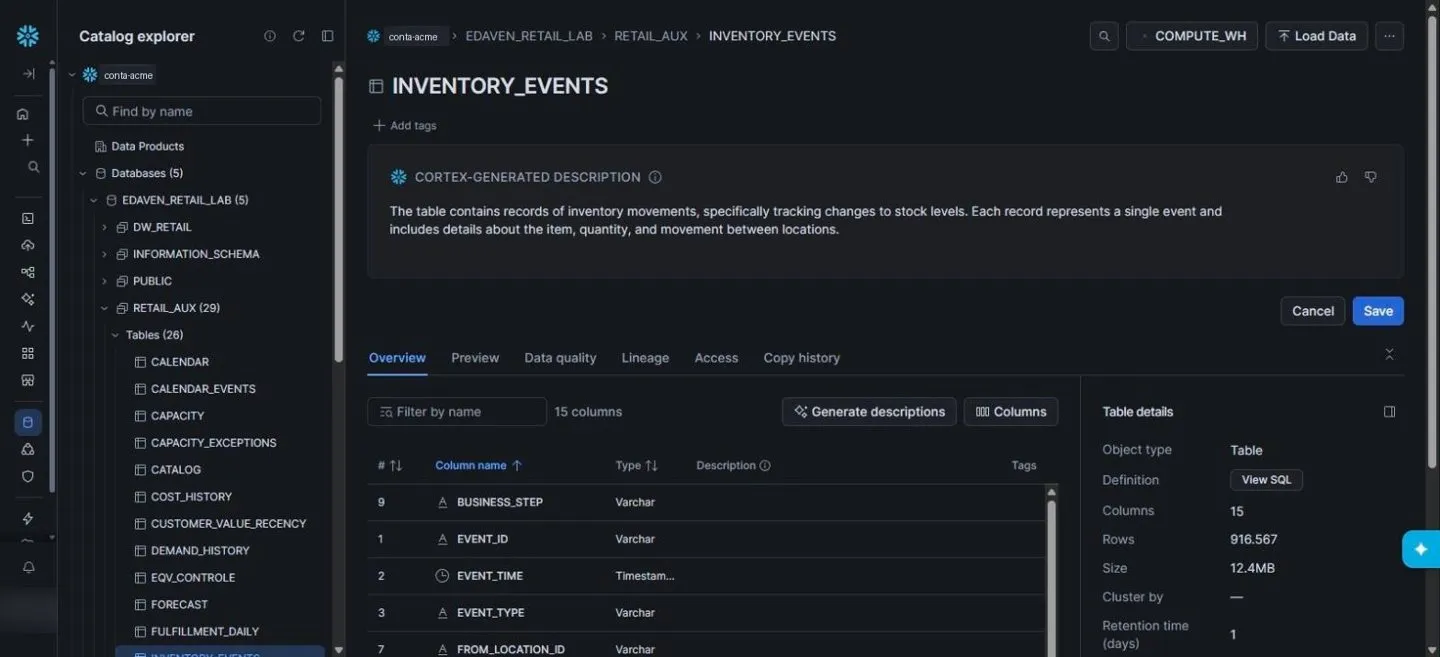Give thumbs down to Cortex description
The image size is (1440, 657).
1371,177
